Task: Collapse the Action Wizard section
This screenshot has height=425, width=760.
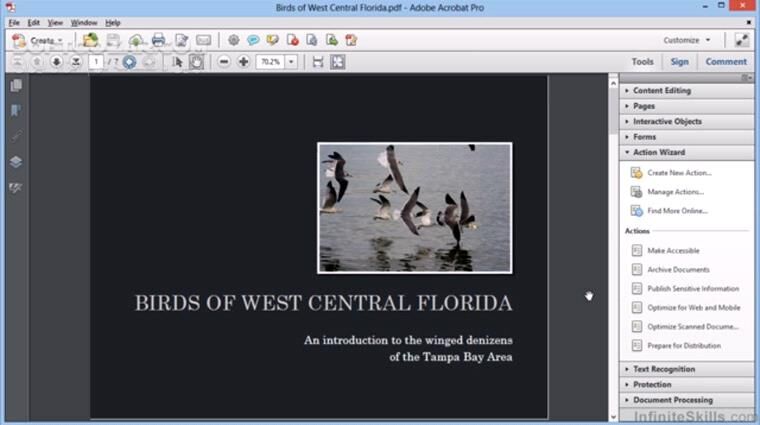Action: pos(658,152)
